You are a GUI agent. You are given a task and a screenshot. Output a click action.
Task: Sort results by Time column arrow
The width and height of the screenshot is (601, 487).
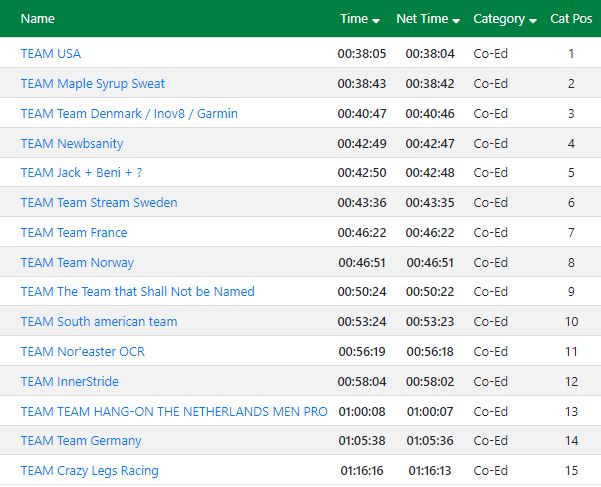376,21
